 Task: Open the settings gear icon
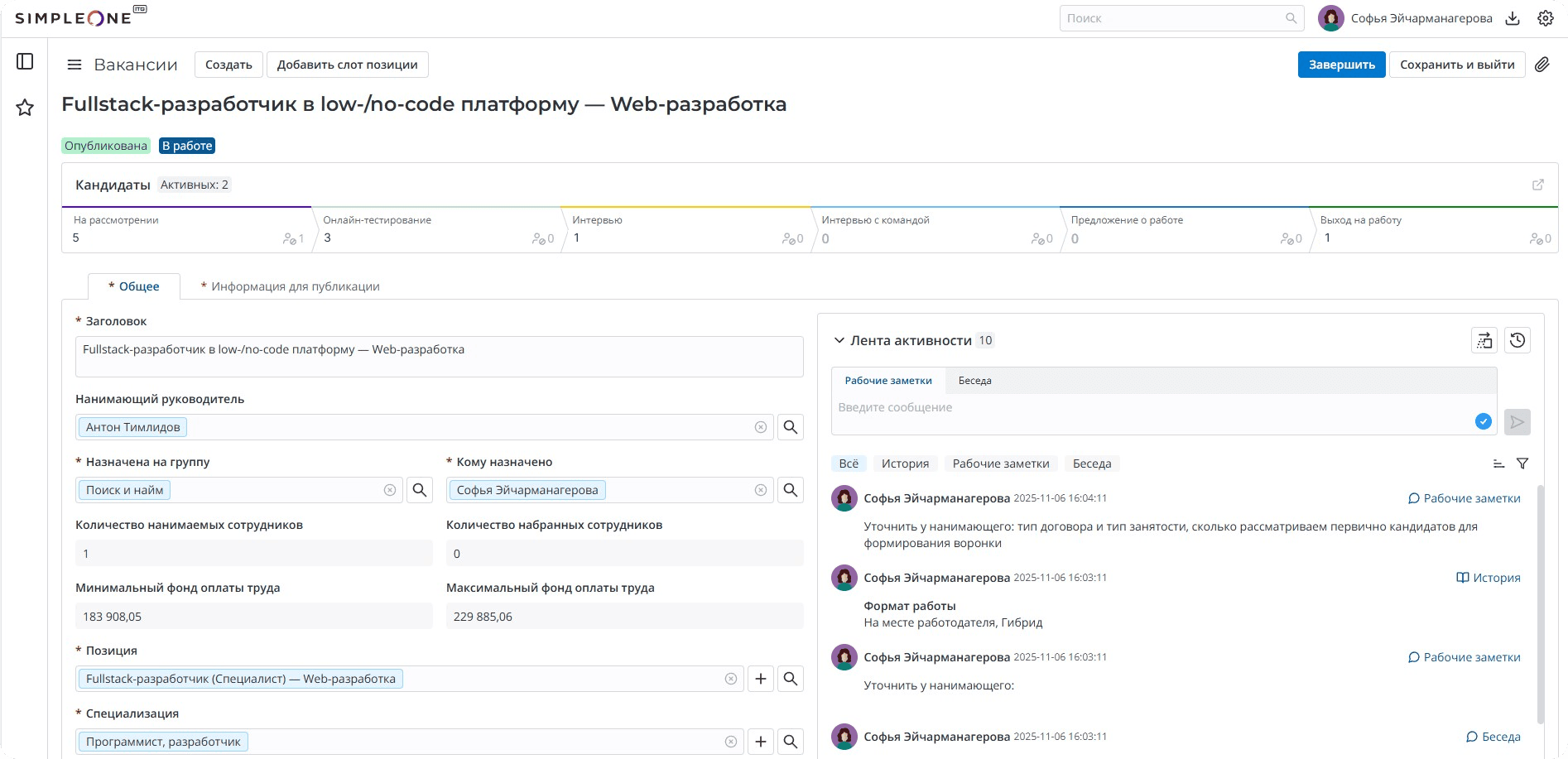click(x=1545, y=18)
